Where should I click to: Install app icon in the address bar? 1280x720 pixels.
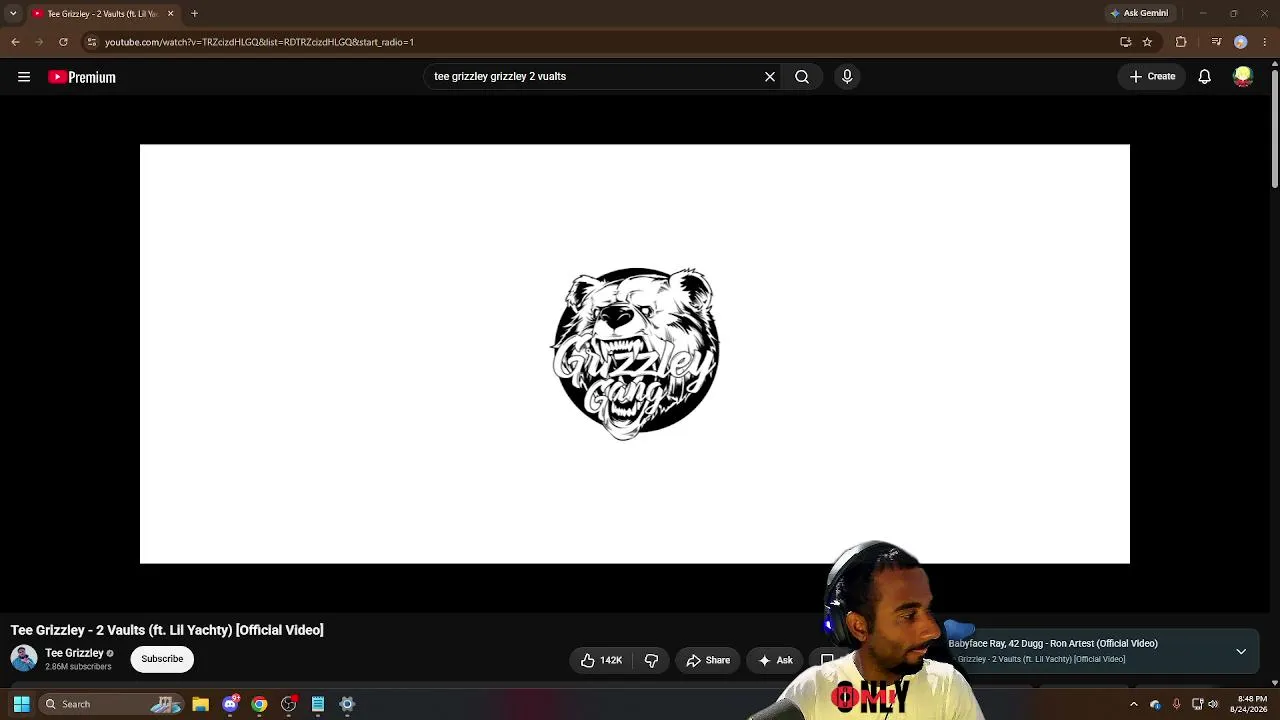[1125, 42]
